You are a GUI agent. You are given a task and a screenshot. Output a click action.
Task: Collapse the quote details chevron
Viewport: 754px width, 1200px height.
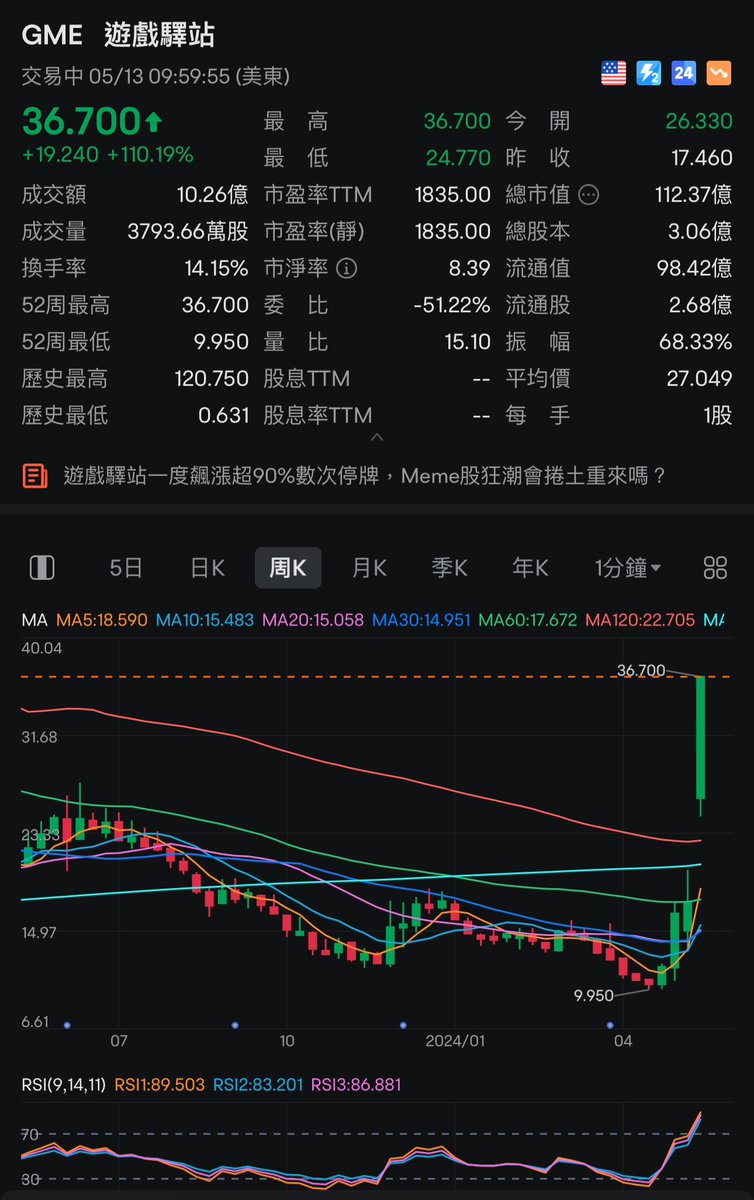point(377,437)
